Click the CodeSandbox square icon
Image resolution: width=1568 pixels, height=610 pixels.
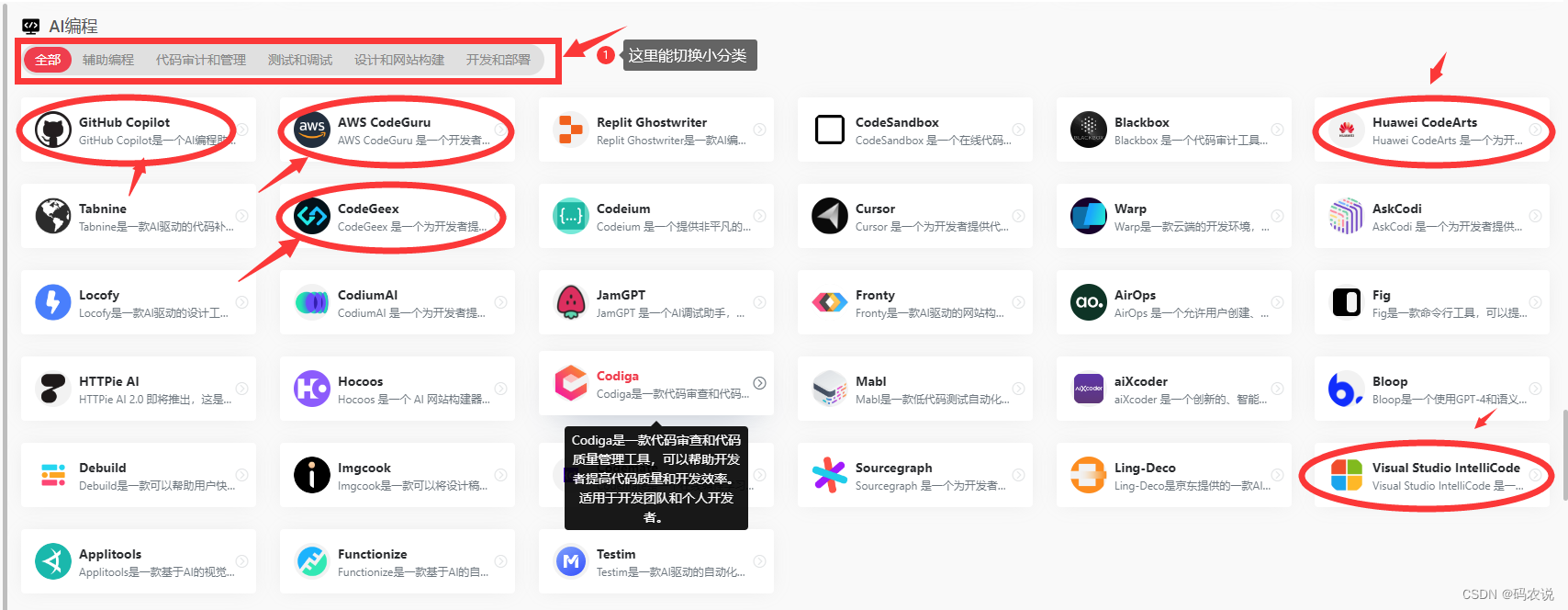pyautogui.click(x=830, y=130)
